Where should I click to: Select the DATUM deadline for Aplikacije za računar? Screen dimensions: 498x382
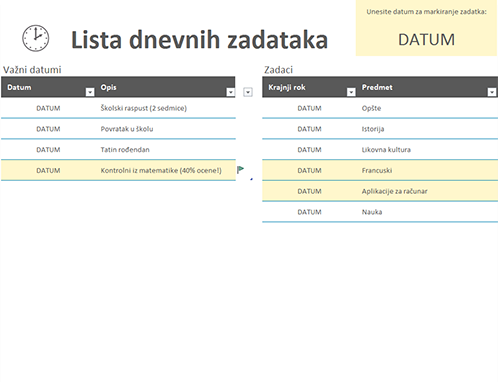pos(309,191)
